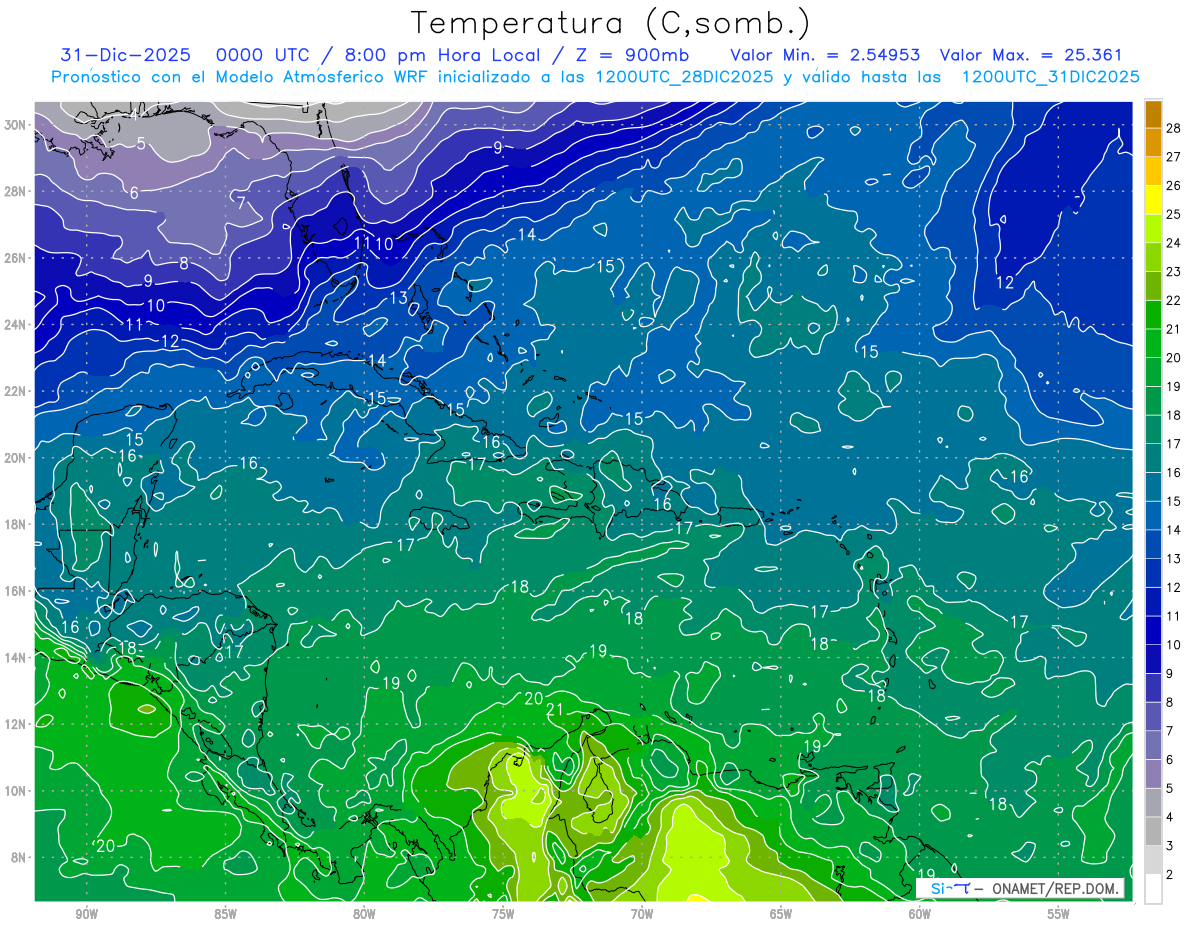
Task: Click the 14N latitude axis label
Action: click(16, 657)
